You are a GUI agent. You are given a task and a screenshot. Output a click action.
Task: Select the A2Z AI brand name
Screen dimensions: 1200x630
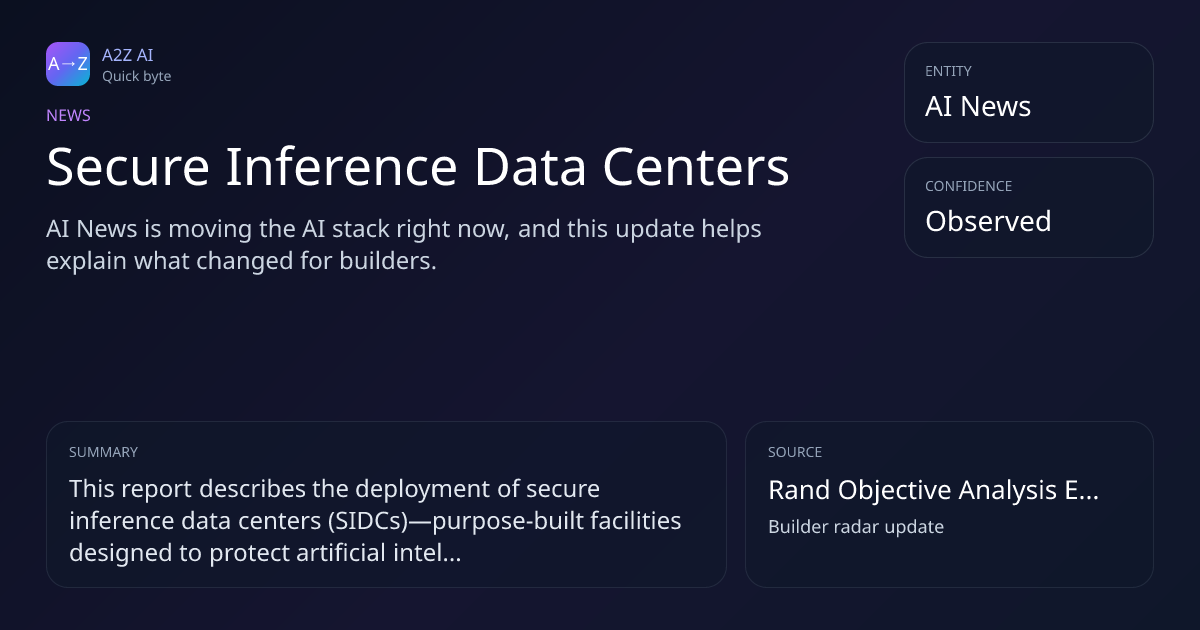point(128,55)
